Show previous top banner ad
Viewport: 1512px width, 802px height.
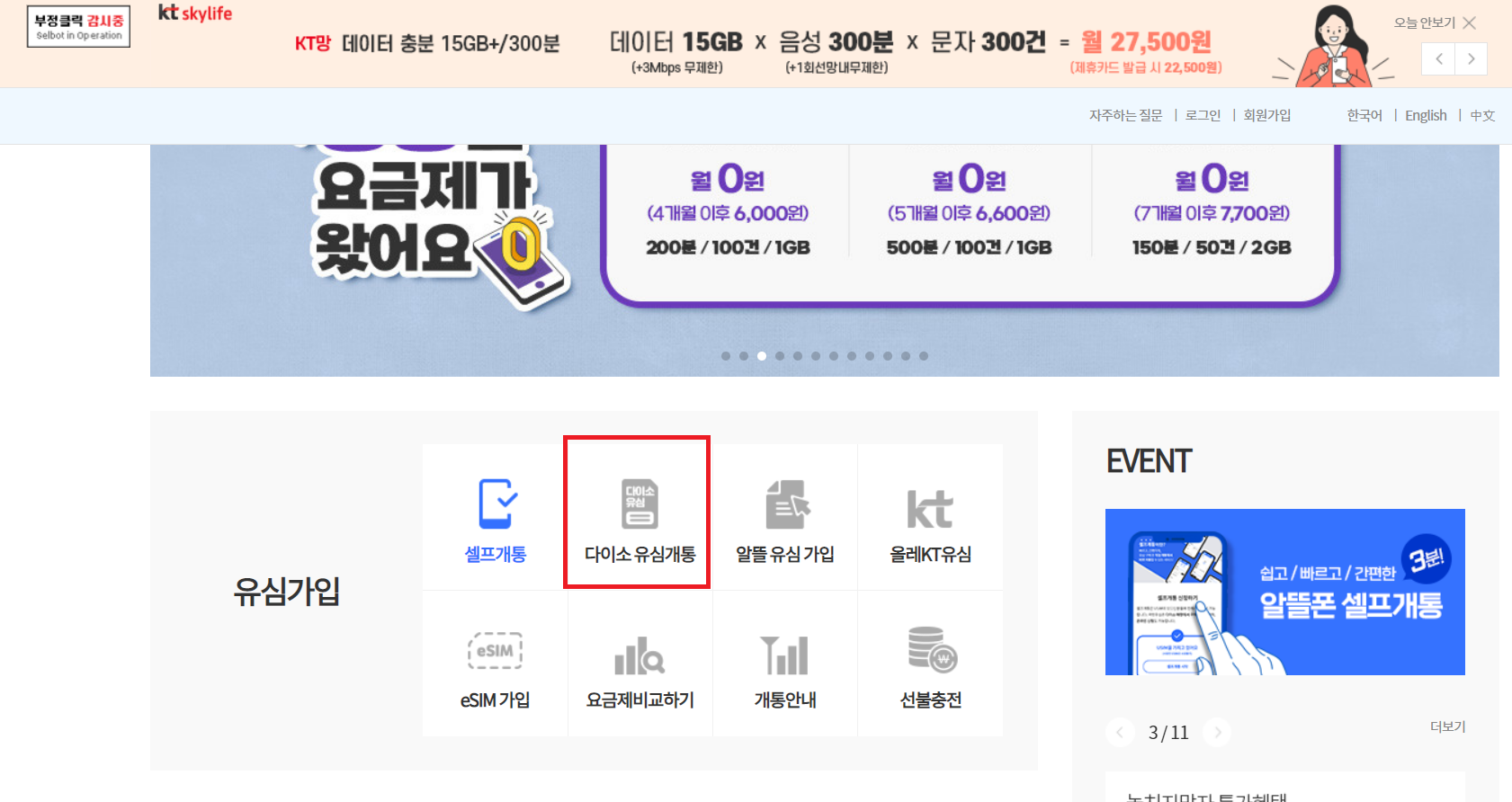click(x=1438, y=58)
